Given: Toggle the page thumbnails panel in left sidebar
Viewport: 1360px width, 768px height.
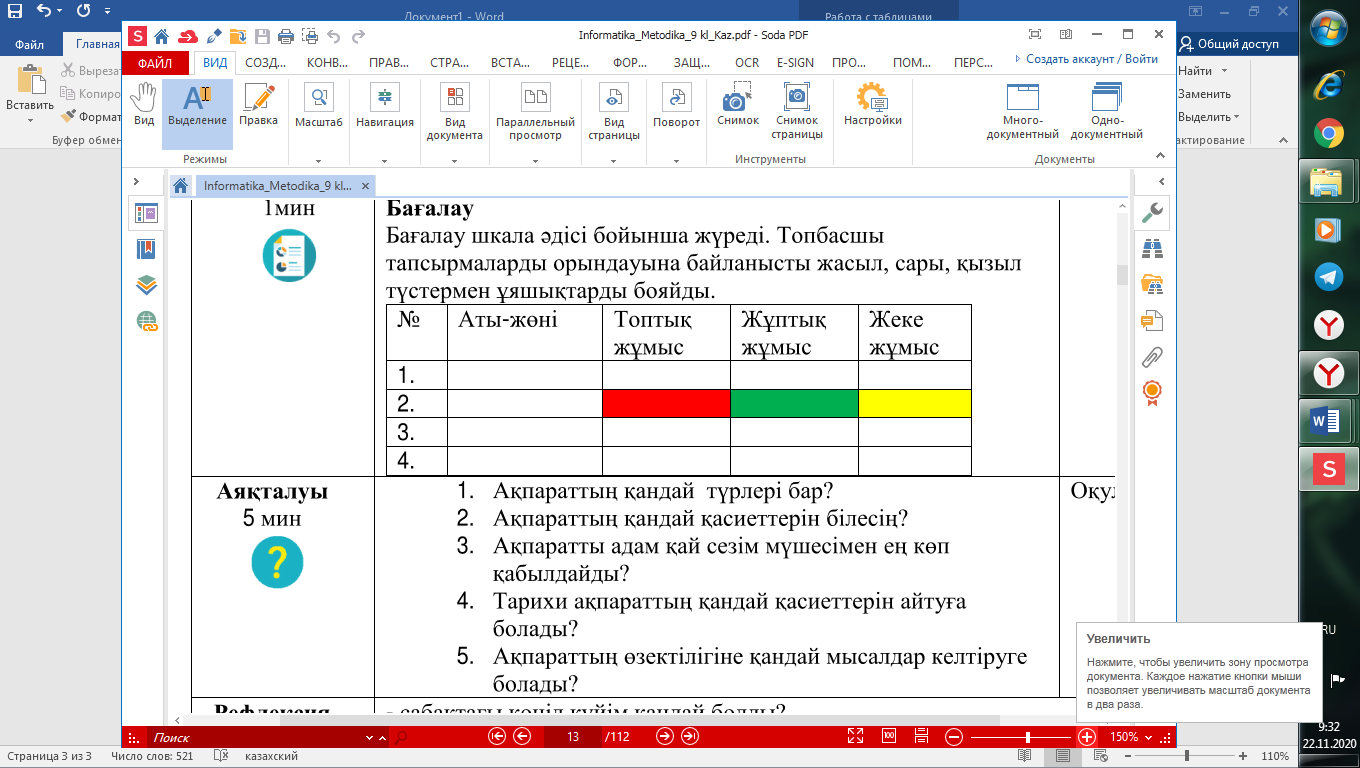Looking at the screenshot, I should (147, 213).
